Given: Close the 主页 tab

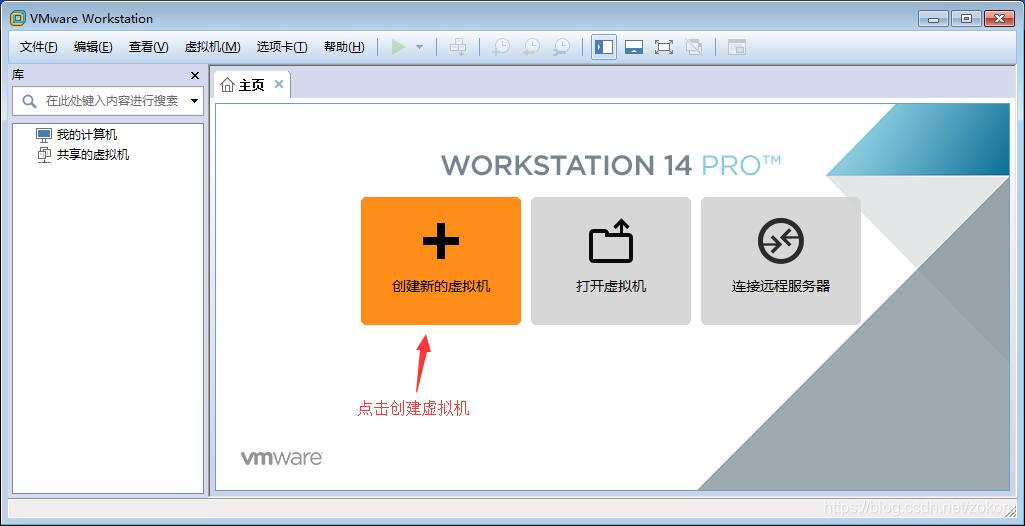Looking at the screenshot, I should click(x=279, y=84).
